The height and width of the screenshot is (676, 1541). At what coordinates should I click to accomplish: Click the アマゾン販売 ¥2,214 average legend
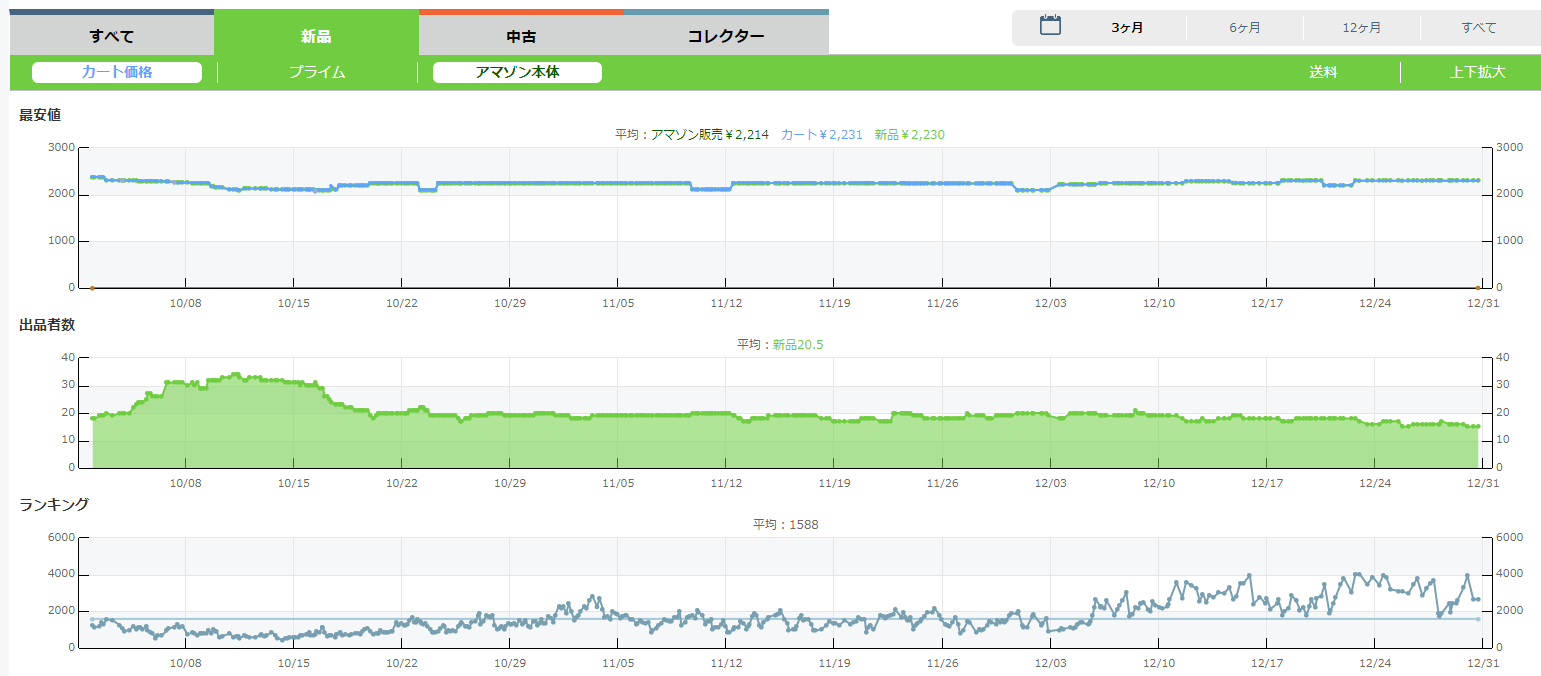710,135
